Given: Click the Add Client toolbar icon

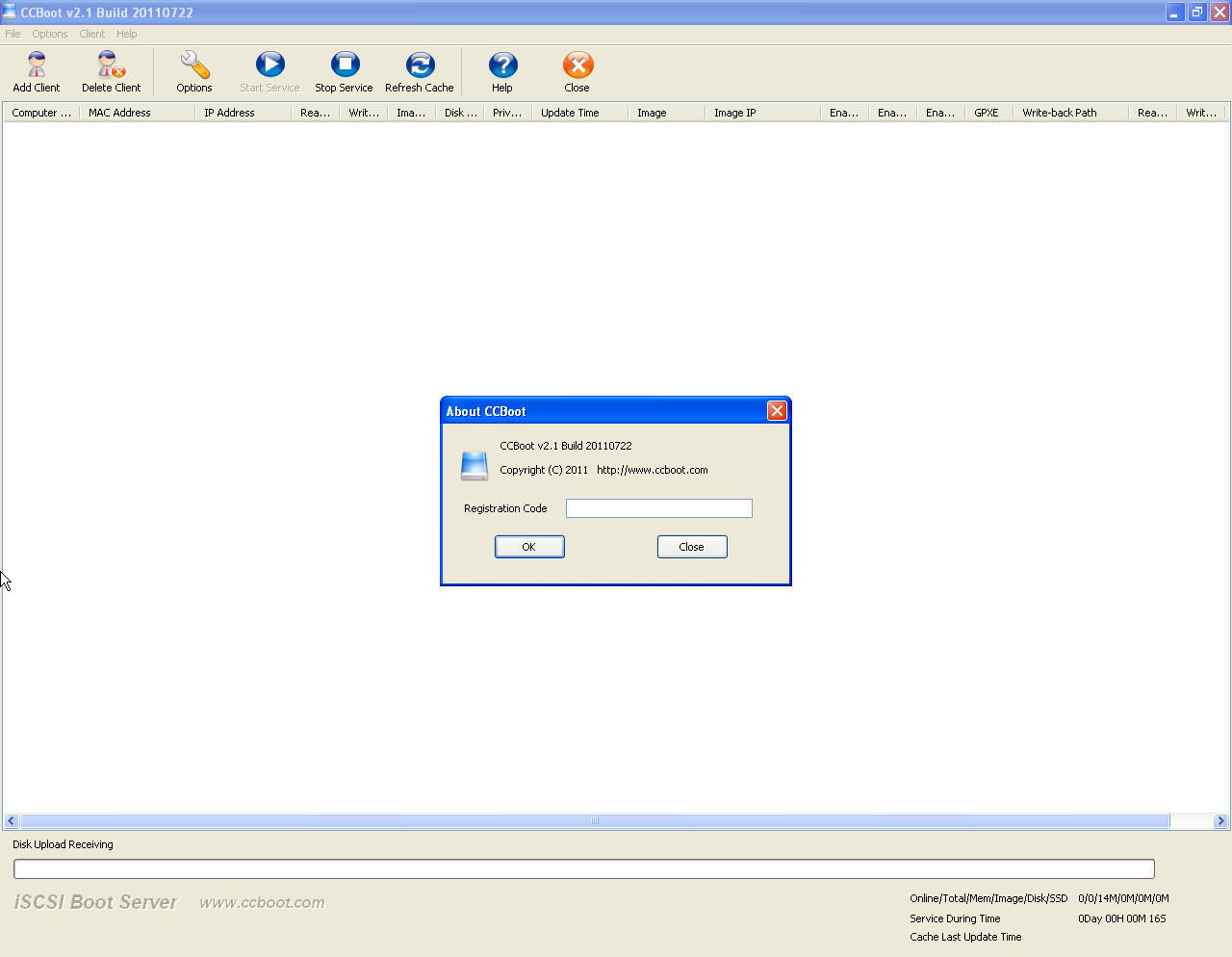Looking at the screenshot, I should [37, 65].
